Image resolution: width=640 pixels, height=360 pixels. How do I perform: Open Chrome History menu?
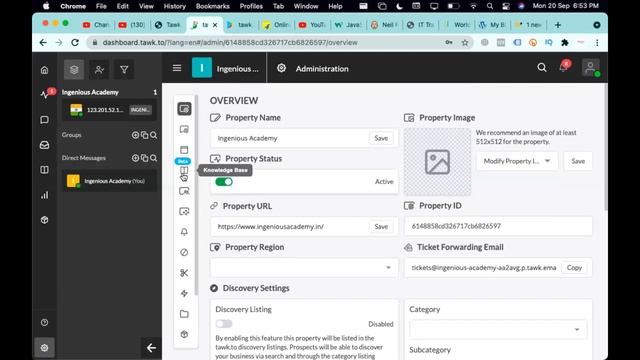[x=174, y=6]
